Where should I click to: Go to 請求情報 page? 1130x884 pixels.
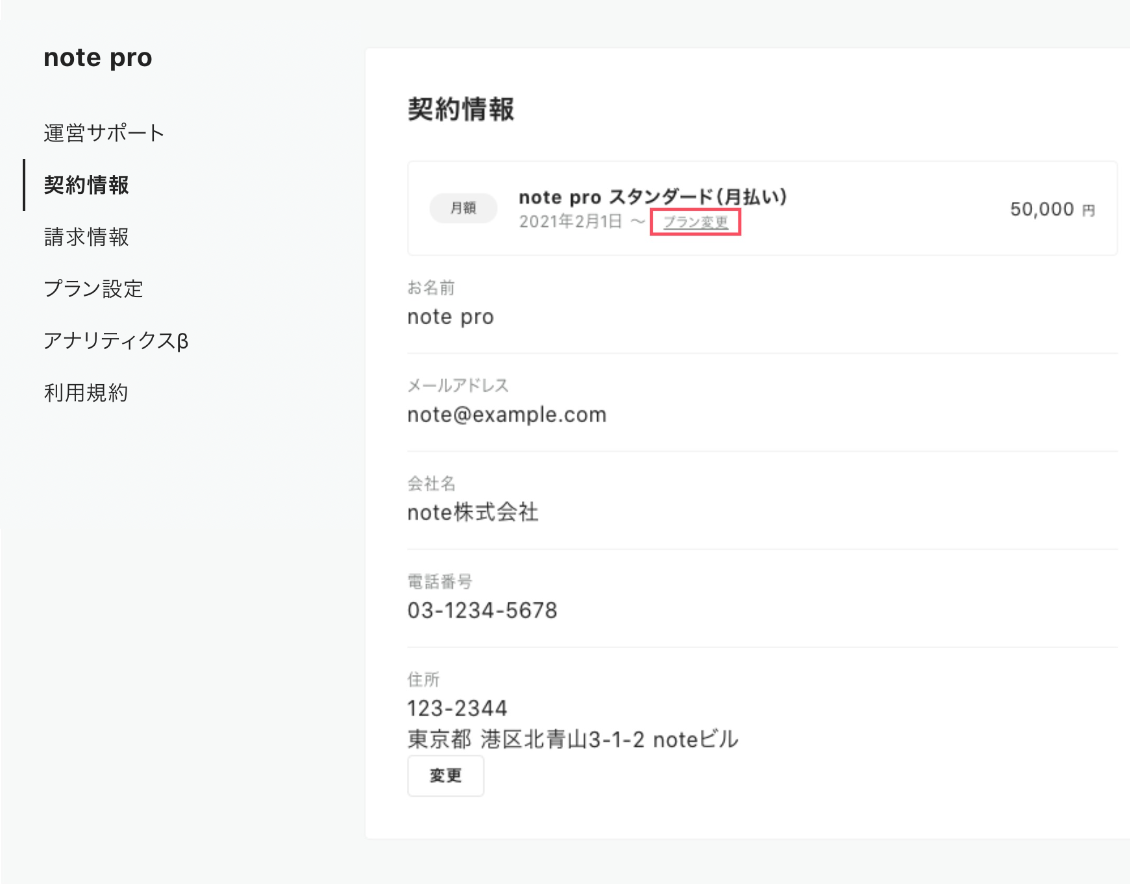coord(86,237)
